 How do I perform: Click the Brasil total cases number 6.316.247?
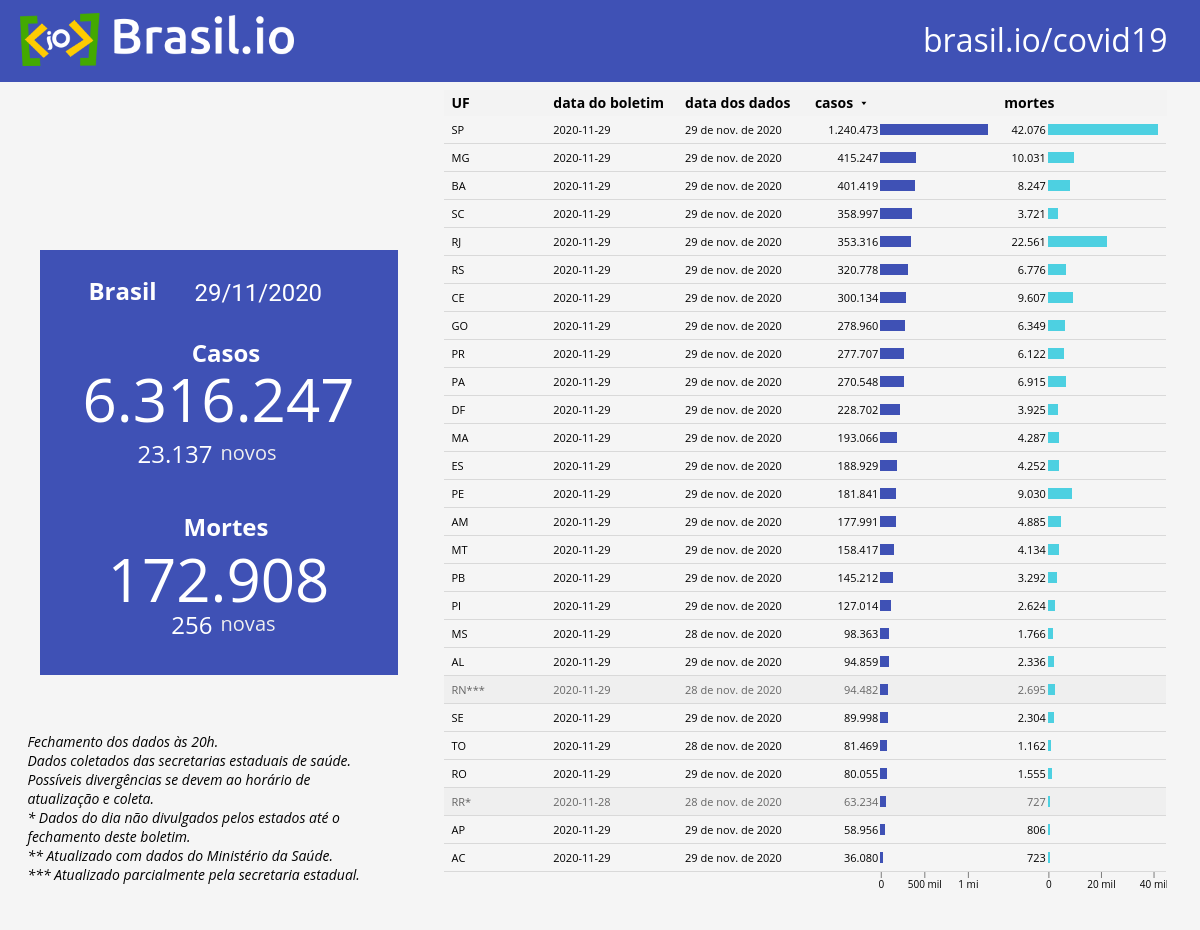[218, 401]
